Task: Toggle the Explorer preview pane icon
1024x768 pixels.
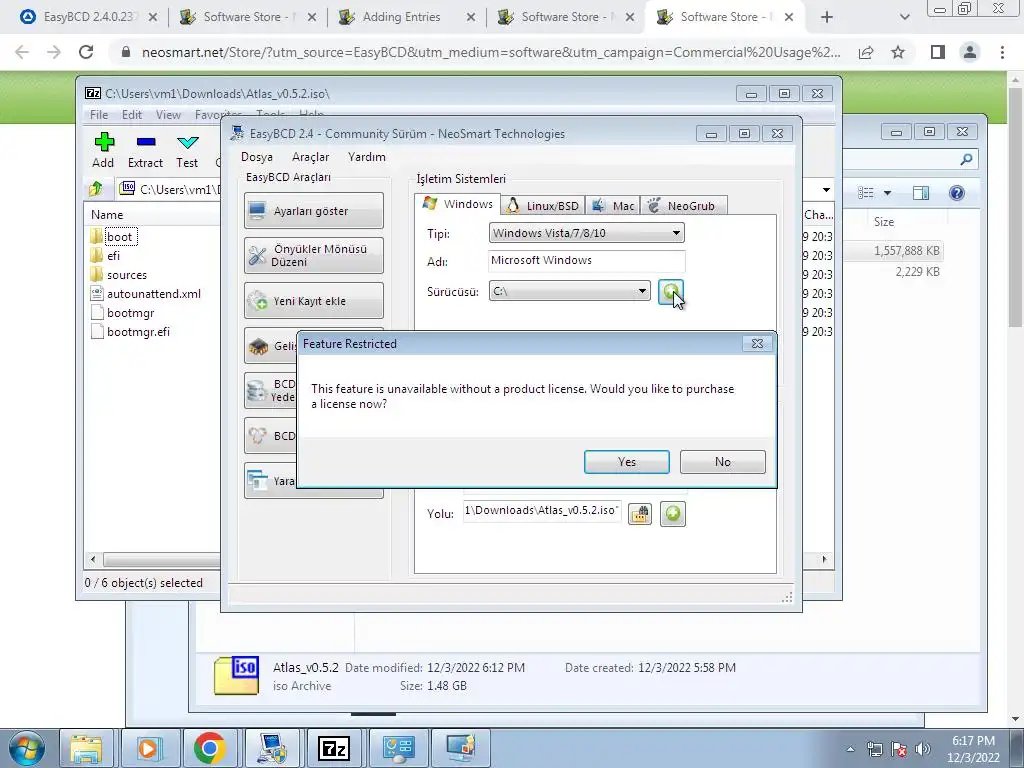Action: [x=921, y=193]
